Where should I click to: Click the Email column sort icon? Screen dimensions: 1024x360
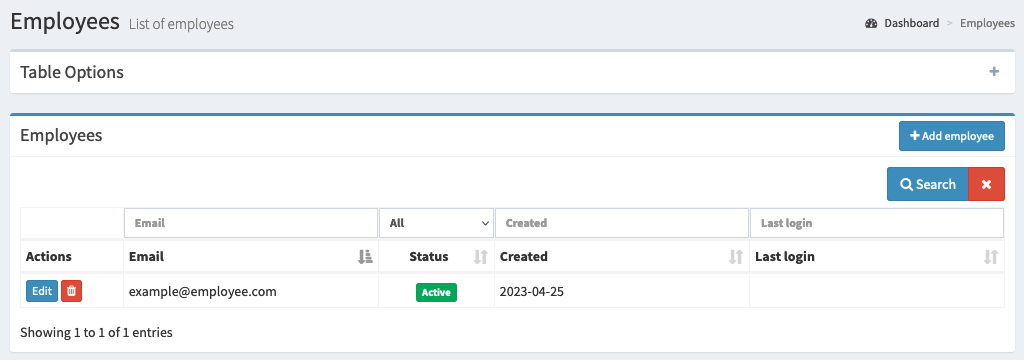365,257
